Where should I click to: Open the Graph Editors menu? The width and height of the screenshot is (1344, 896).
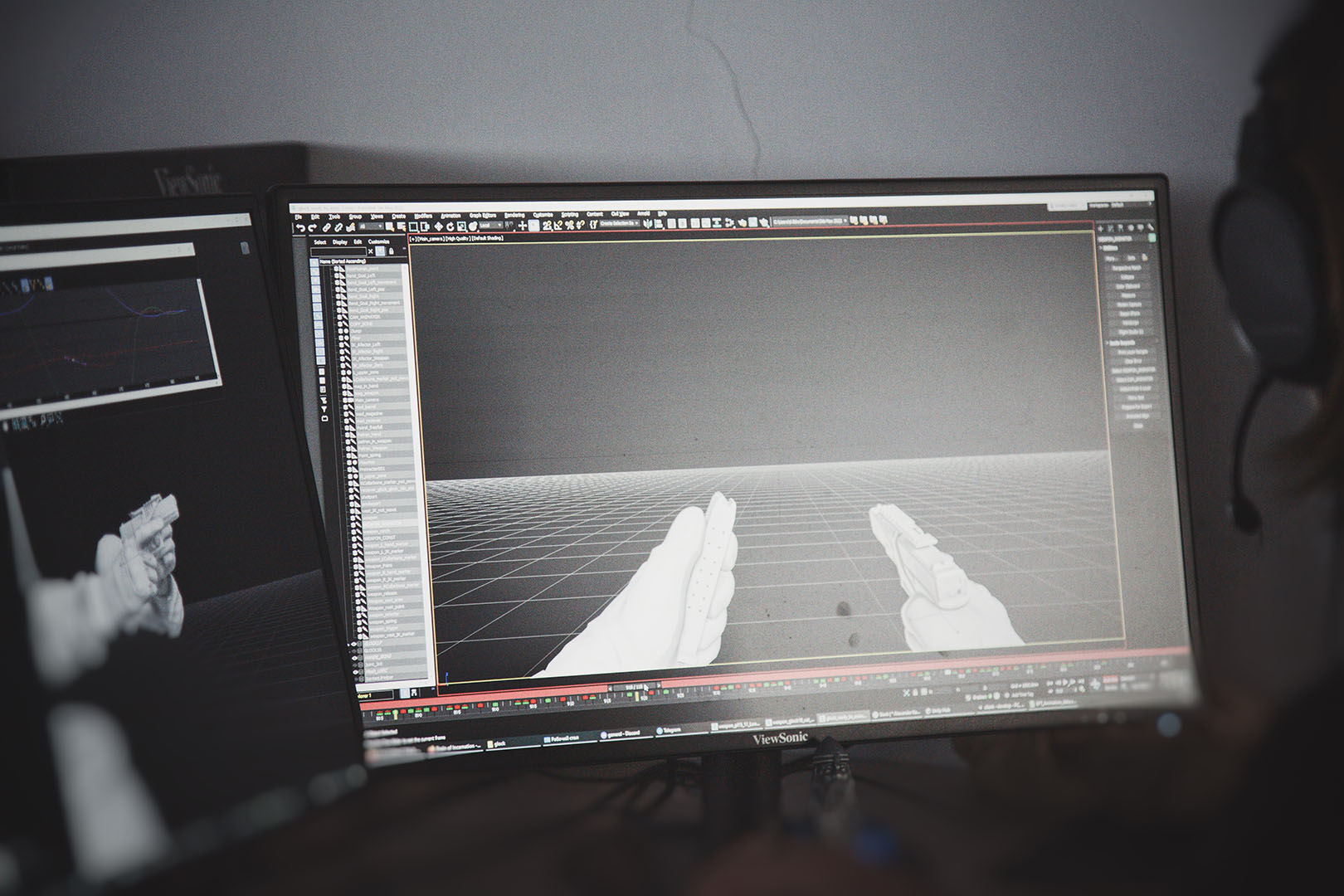(x=482, y=216)
